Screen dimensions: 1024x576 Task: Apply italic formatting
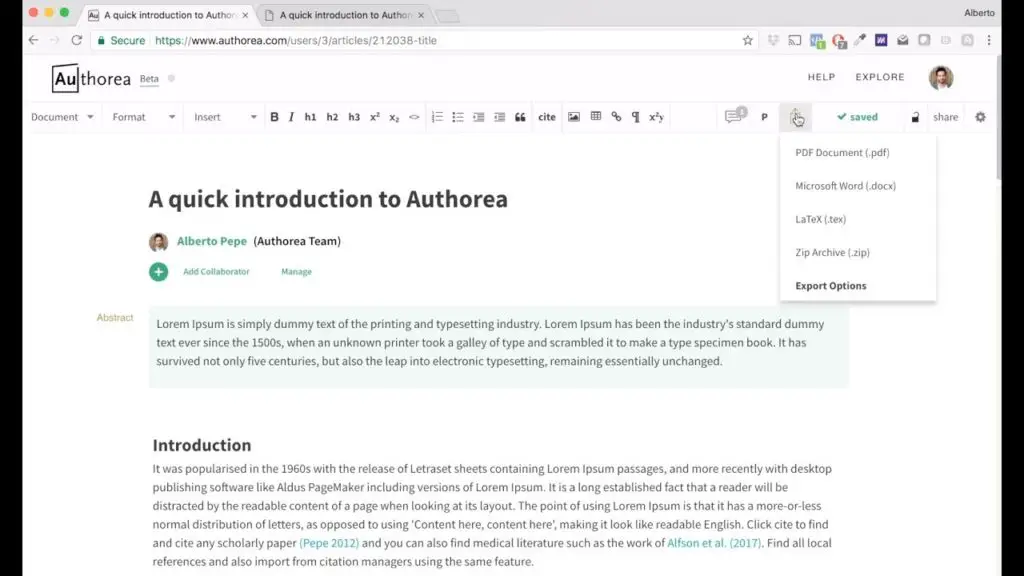pyautogui.click(x=291, y=117)
